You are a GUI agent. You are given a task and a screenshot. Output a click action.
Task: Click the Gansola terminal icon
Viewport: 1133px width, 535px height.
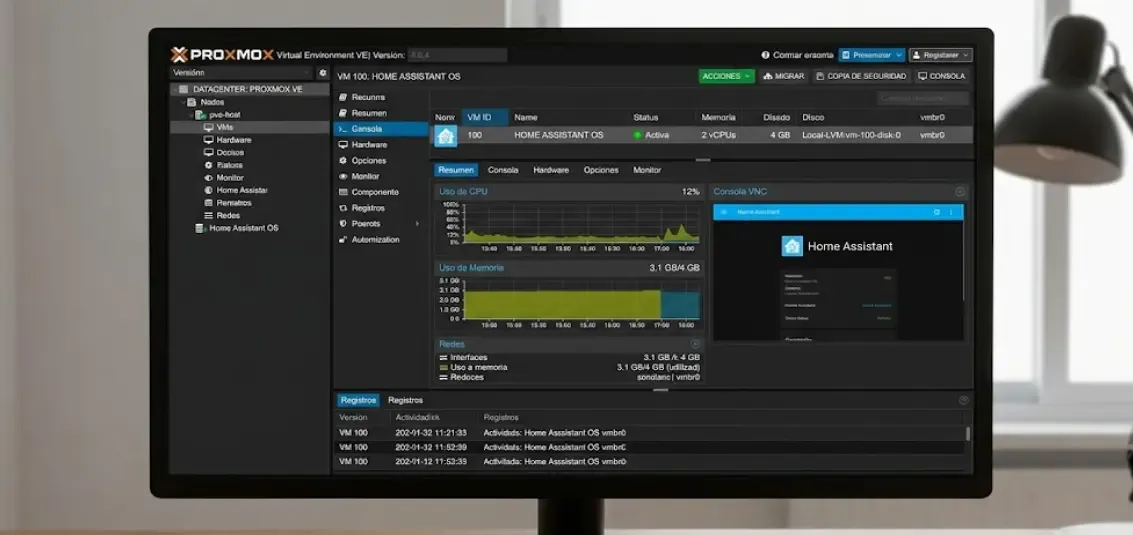click(343, 129)
